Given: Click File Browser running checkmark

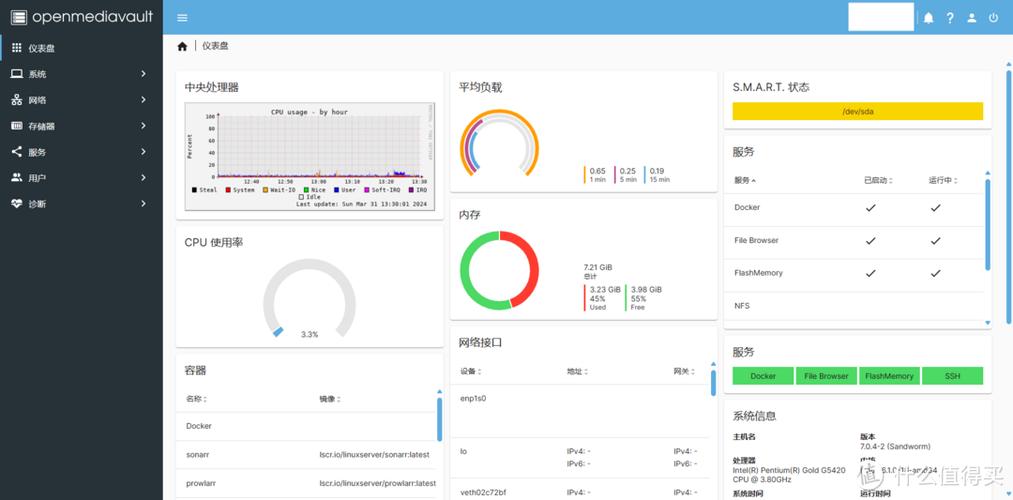Looking at the screenshot, I should click(935, 240).
